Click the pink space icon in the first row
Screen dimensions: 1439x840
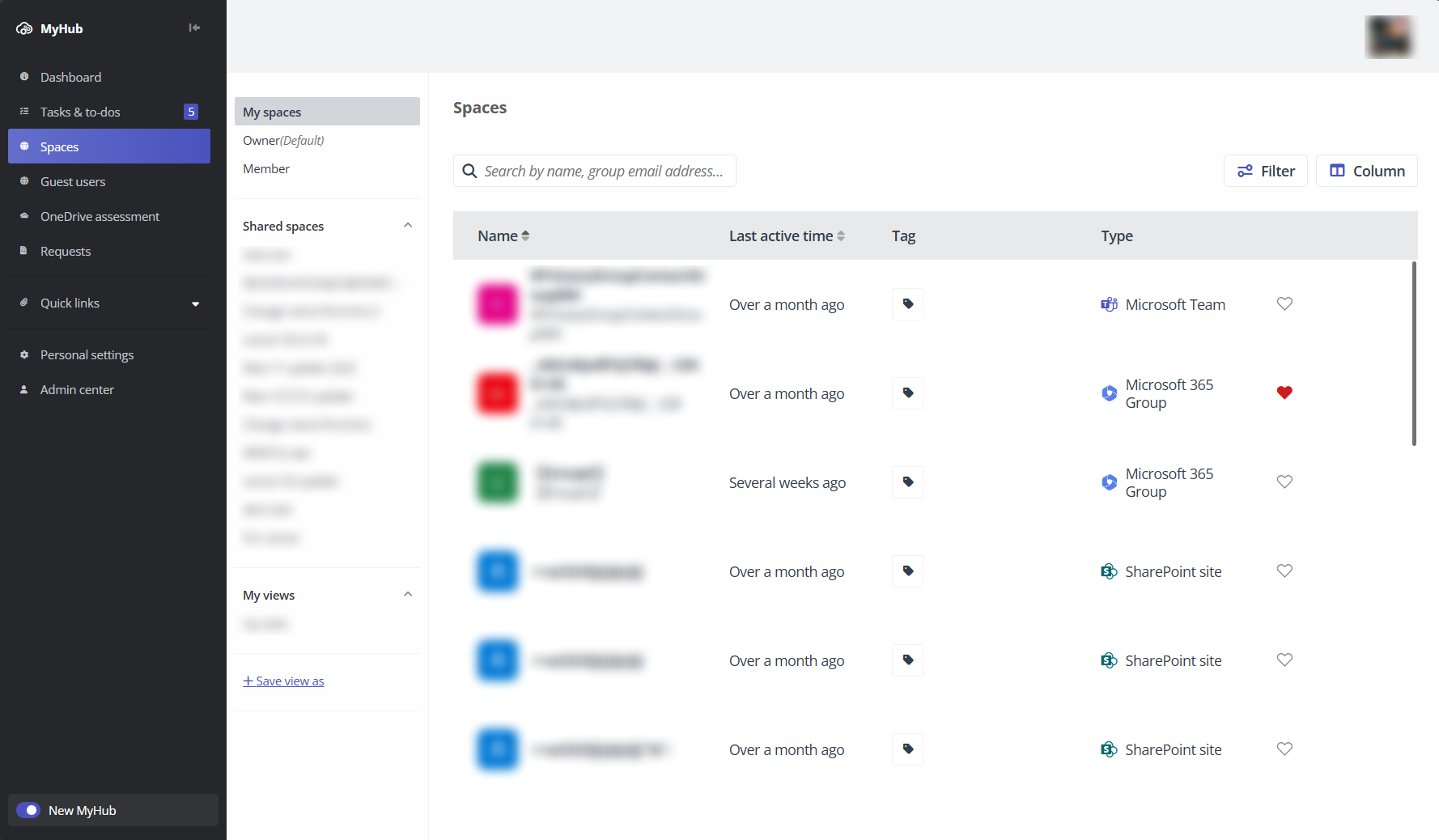pyautogui.click(x=497, y=304)
